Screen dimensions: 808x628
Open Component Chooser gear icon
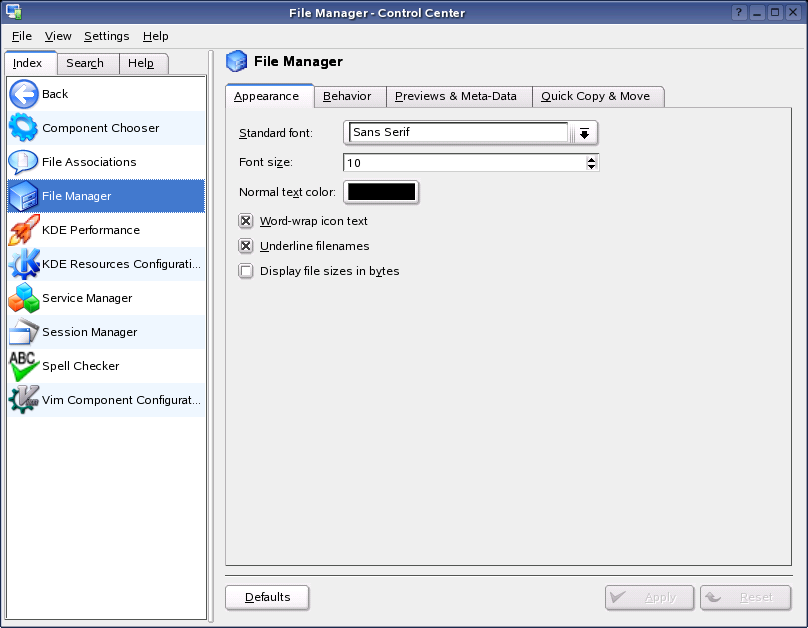24,128
